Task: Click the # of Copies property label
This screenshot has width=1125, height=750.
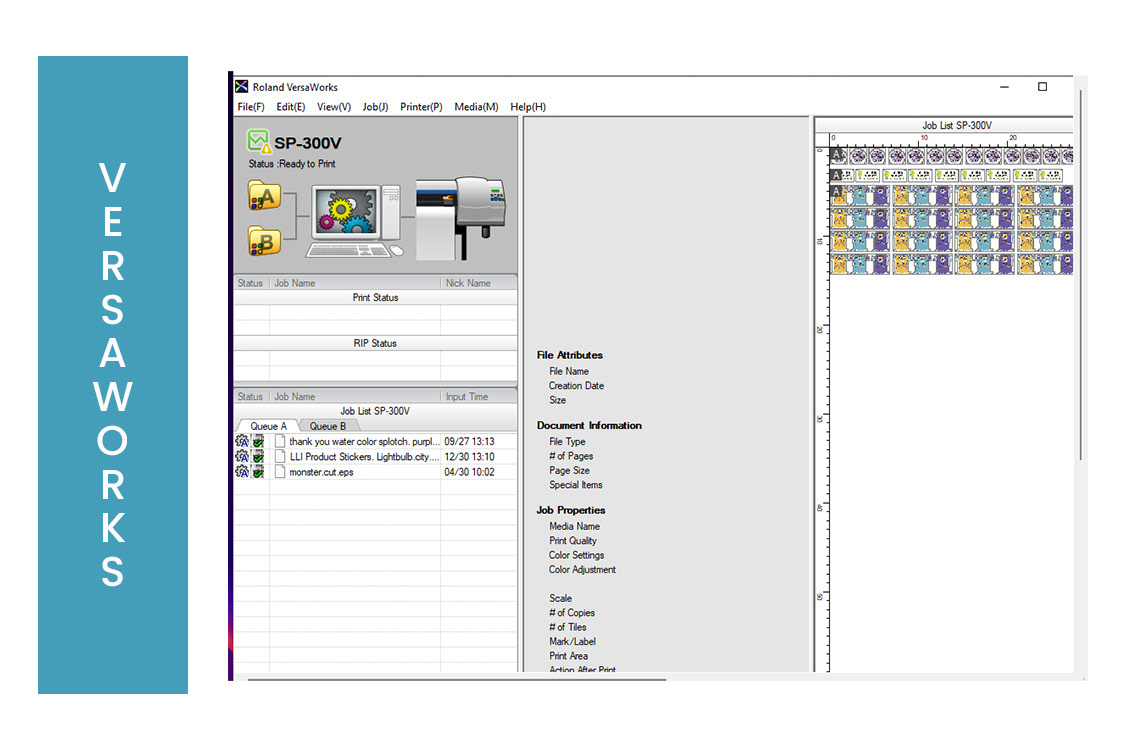Action: (x=572, y=612)
